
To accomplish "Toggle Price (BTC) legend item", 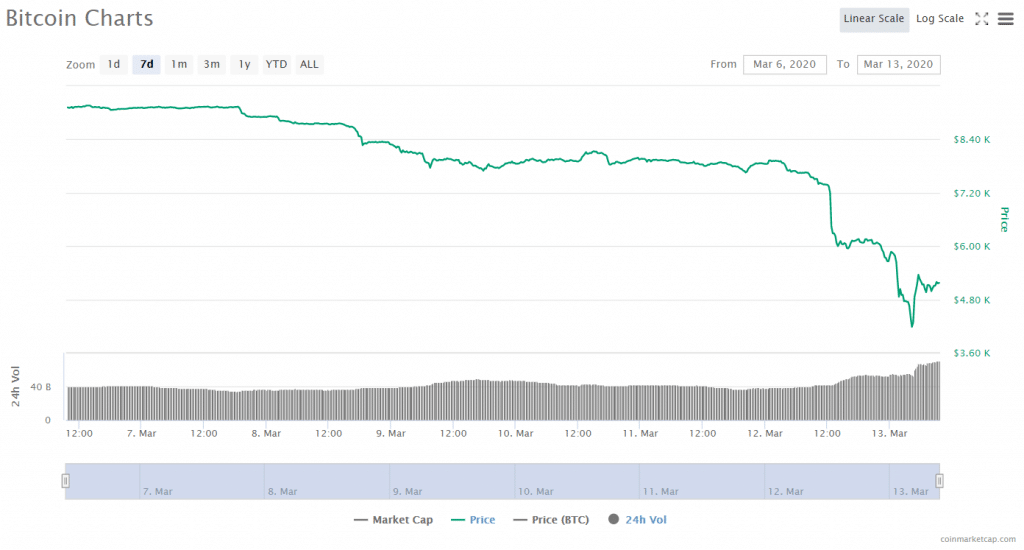I will 553,519.
